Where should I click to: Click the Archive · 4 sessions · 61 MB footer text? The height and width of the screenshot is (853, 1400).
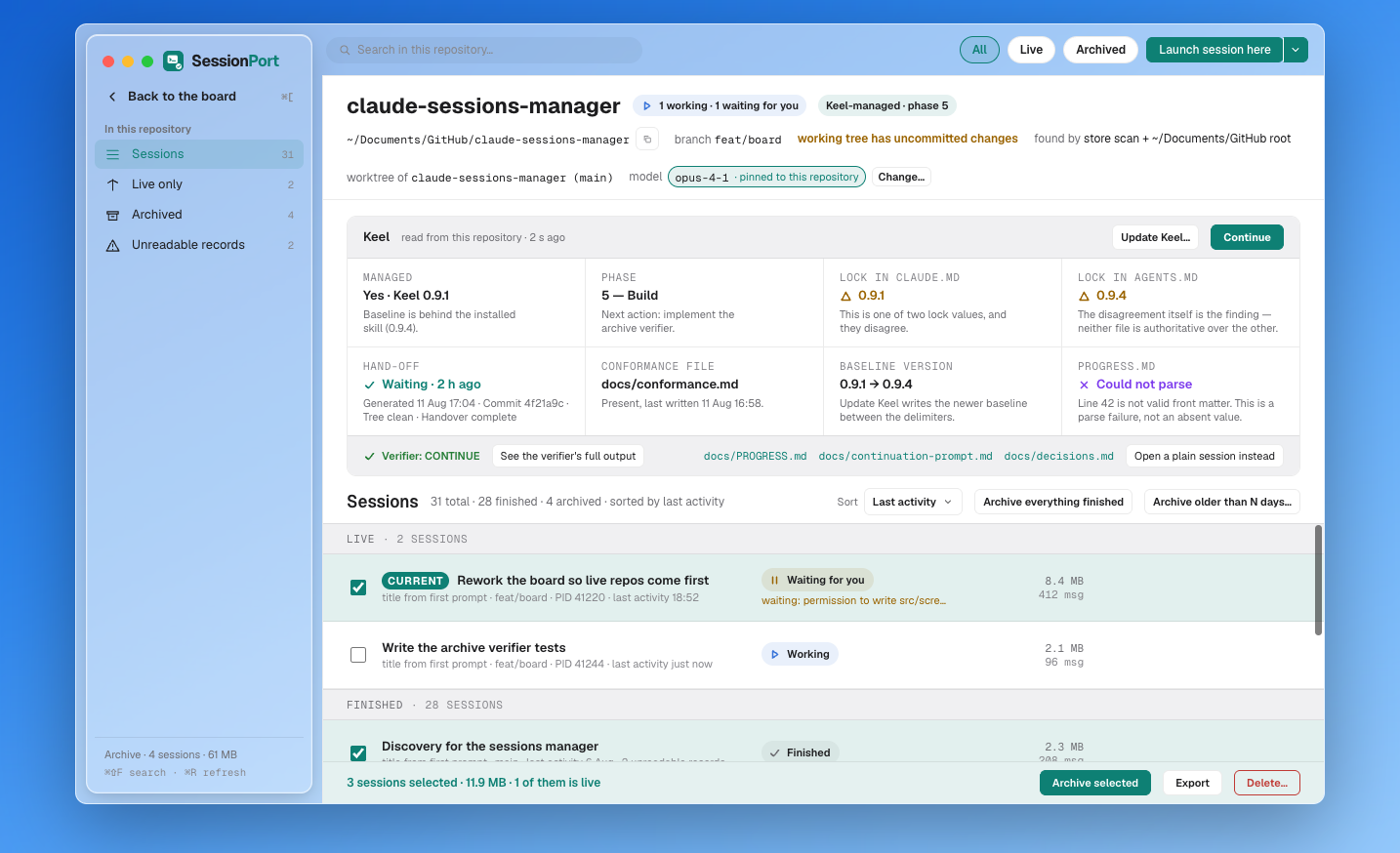171,754
